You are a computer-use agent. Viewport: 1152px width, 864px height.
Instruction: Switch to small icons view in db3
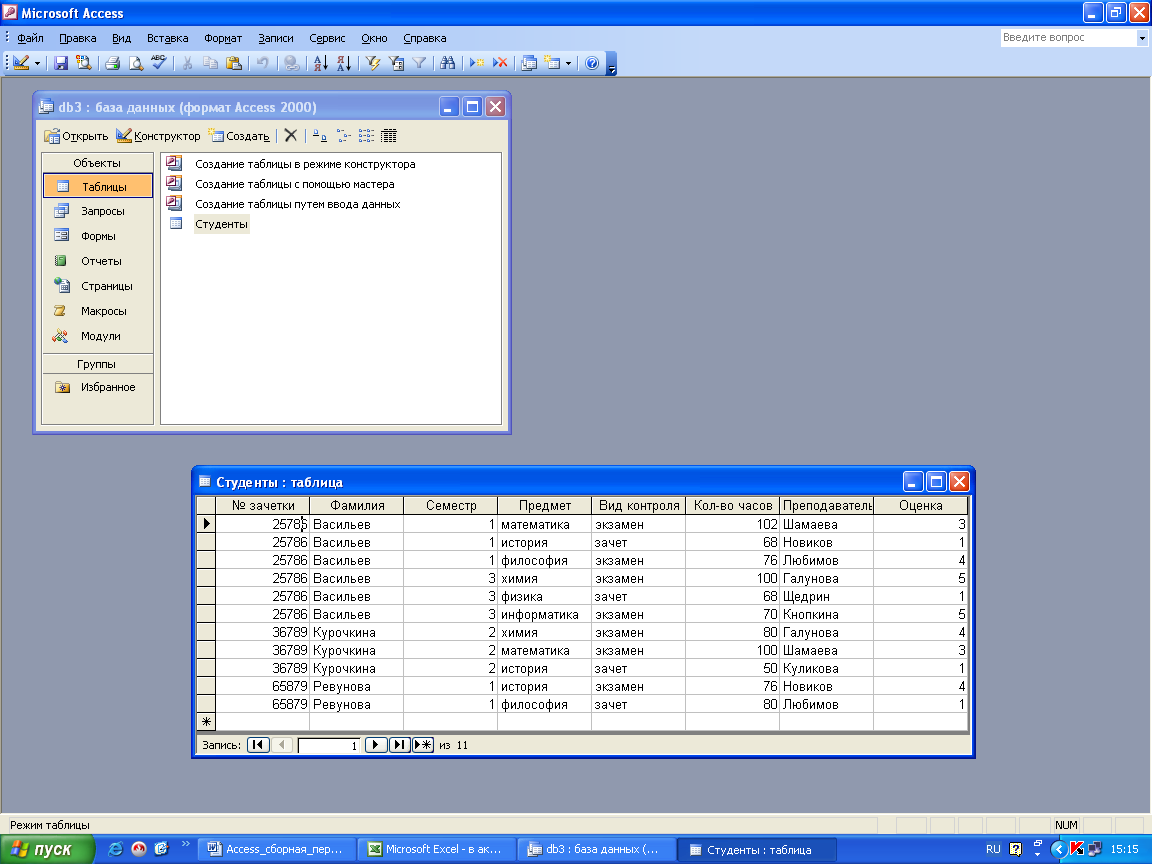pyautogui.click(x=343, y=136)
